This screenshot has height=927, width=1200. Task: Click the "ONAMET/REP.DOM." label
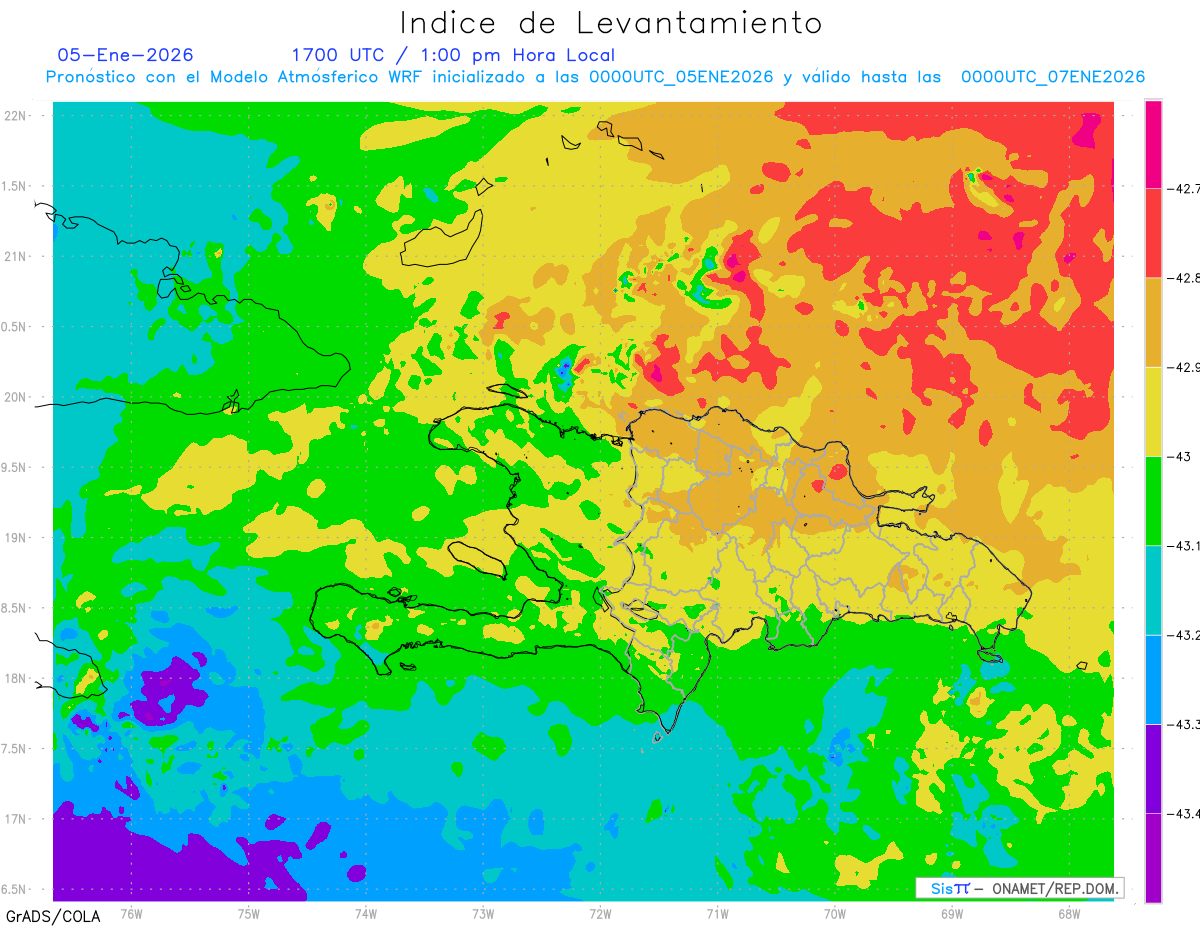pos(1055,888)
